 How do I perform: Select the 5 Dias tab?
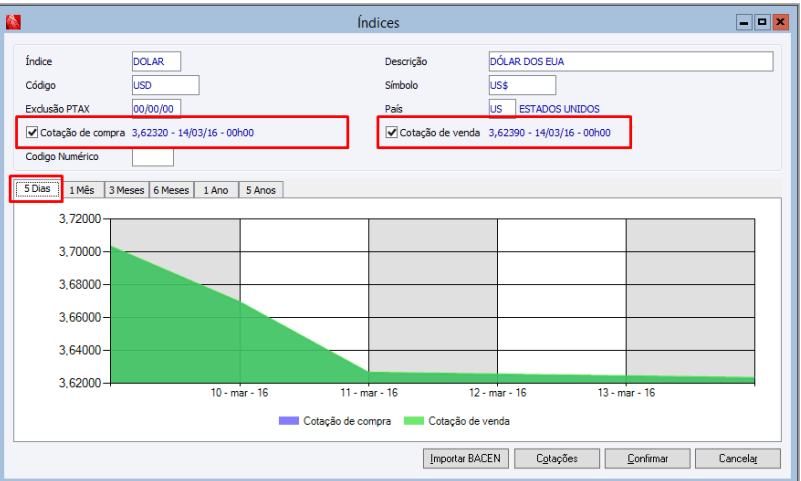click(x=37, y=189)
